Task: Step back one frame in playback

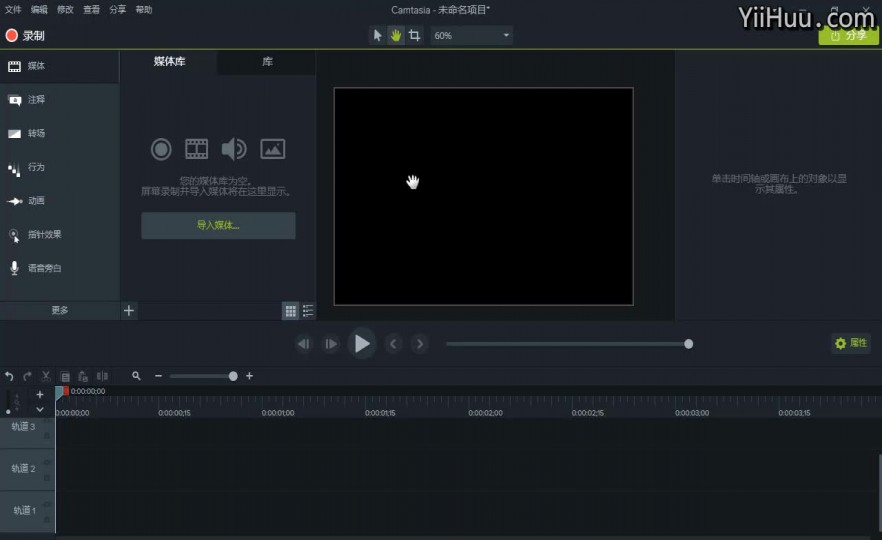Action: (x=304, y=344)
